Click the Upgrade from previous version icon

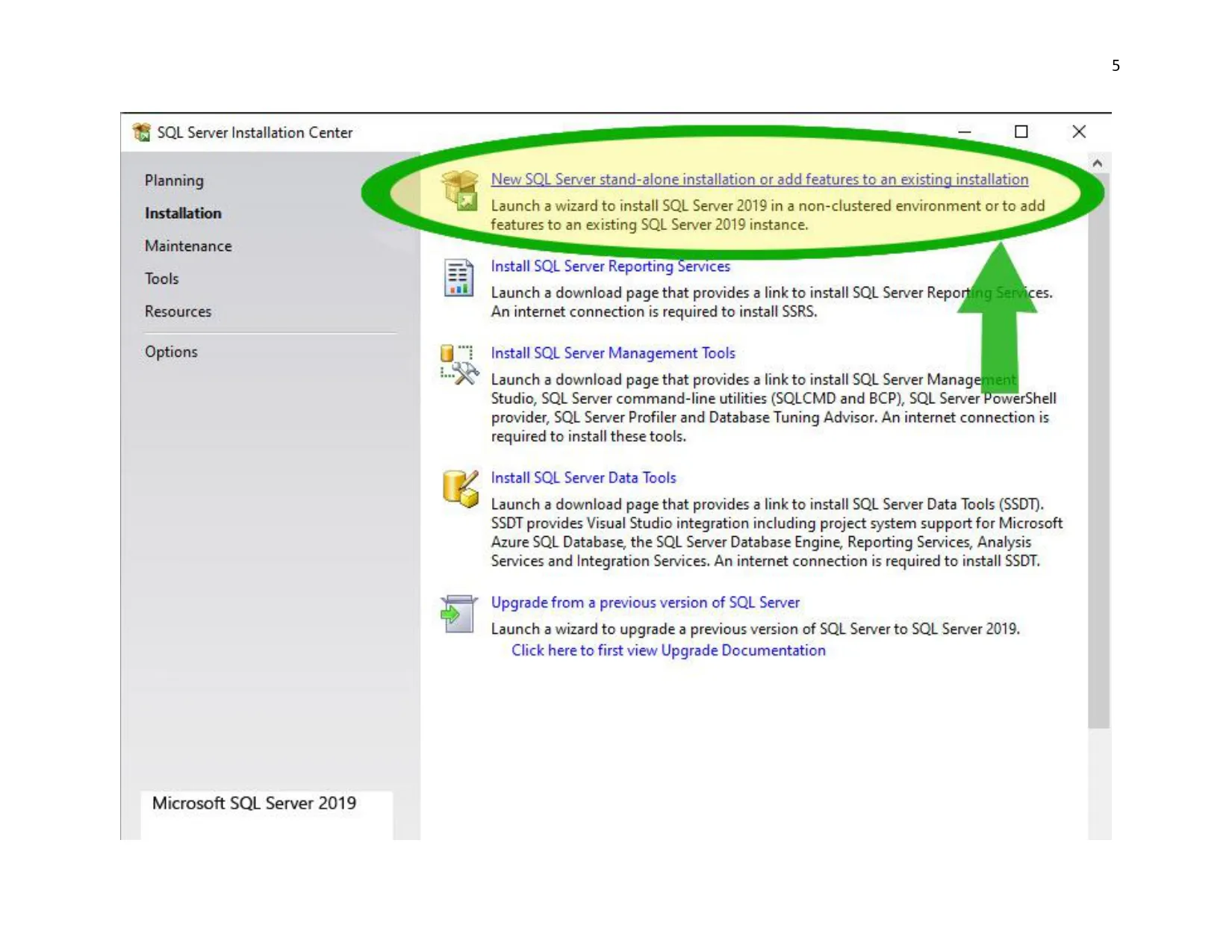[458, 614]
